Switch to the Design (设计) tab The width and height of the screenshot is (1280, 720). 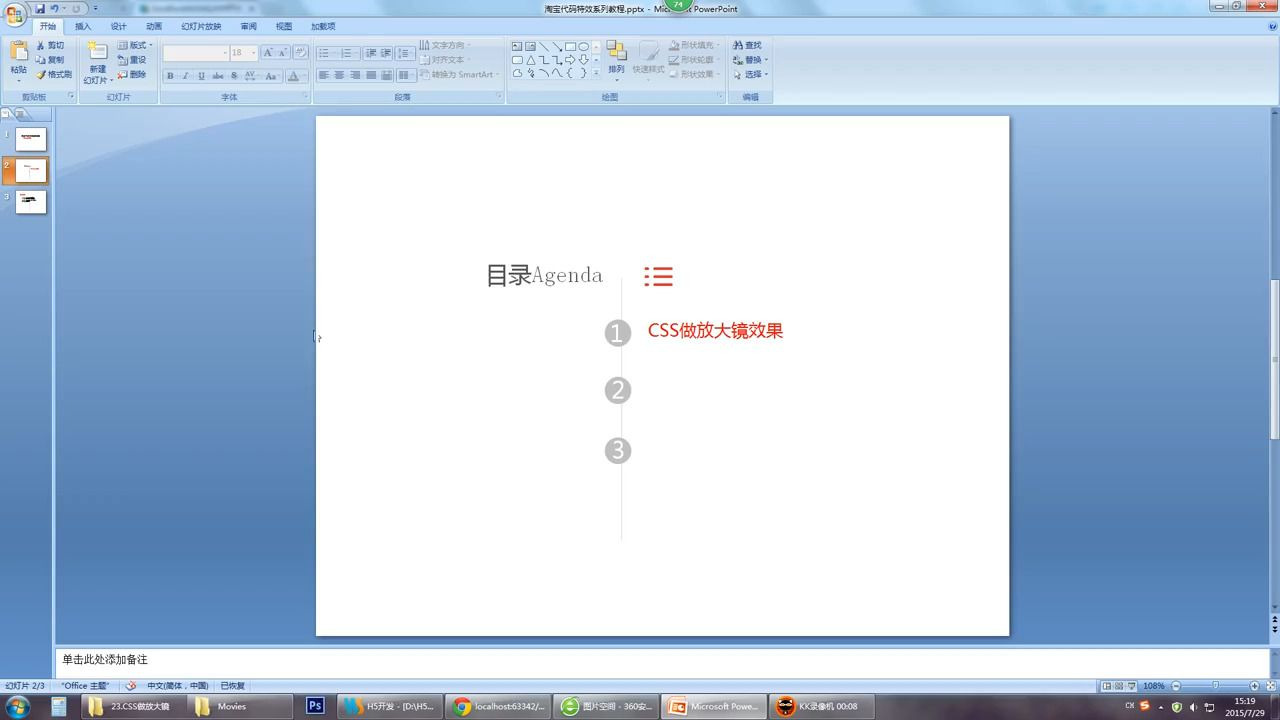[118, 26]
